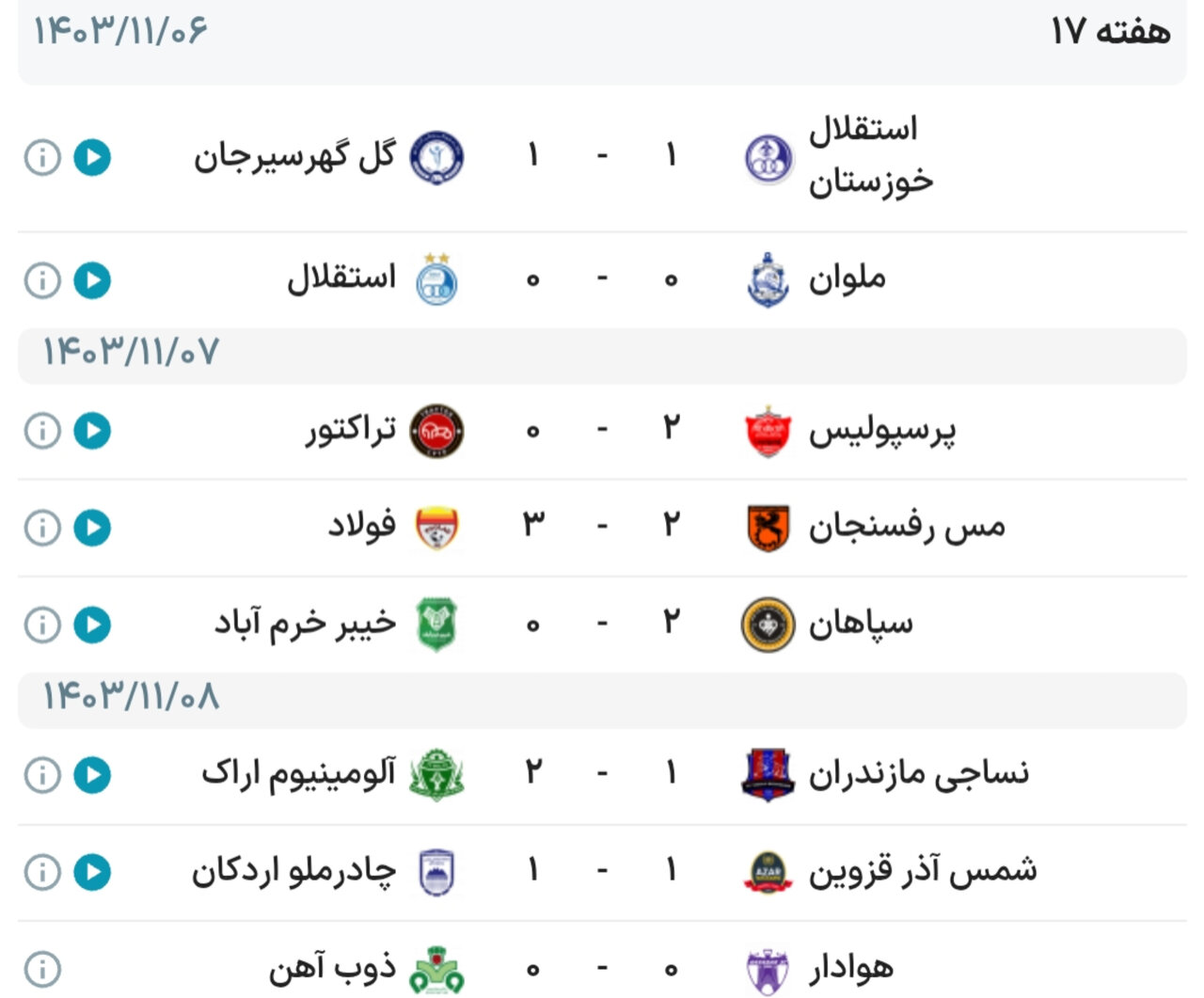Viewport: 1204px width, 998px height.
Task: Click the Sepahan team logo
Action: click(768, 625)
